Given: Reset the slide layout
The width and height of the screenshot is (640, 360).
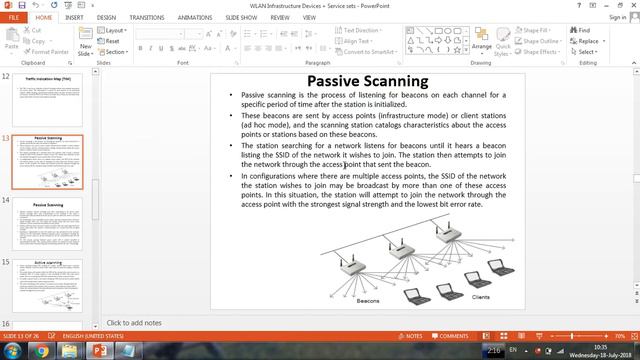Looking at the screenshot, I should (109, 41).
